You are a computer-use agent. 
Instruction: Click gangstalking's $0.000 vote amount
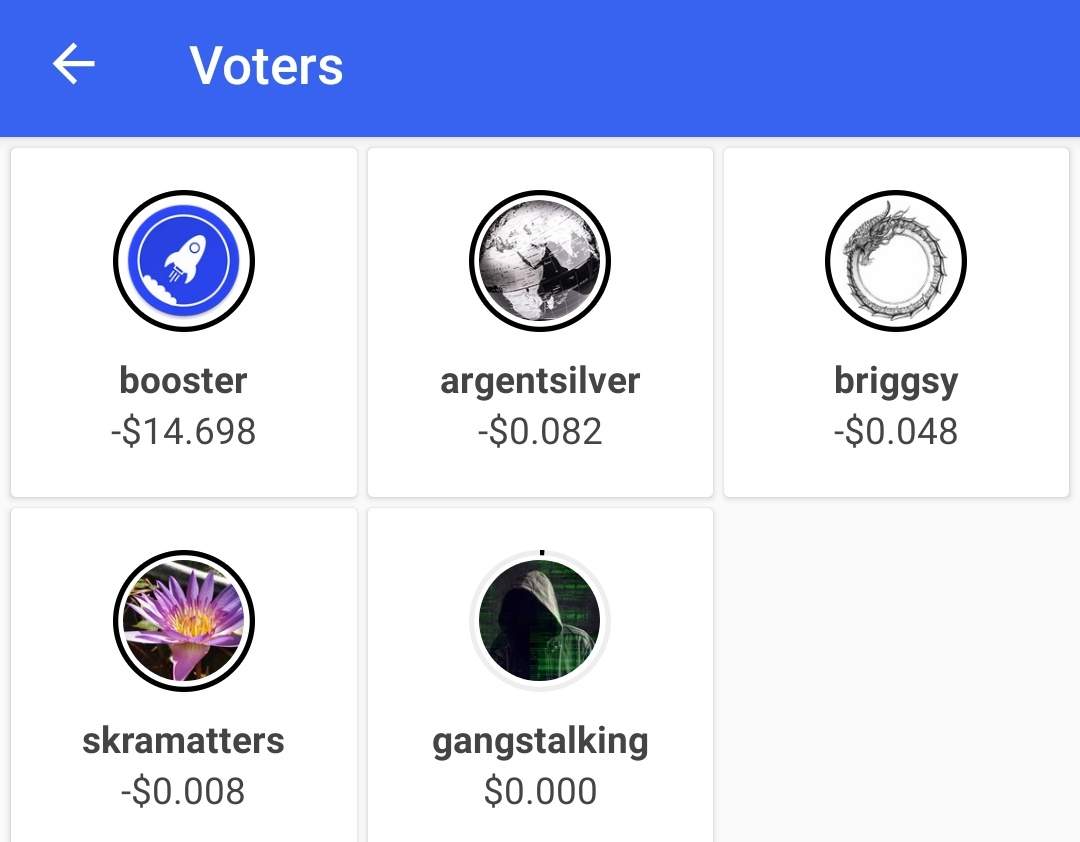pyautogui.click(x=540, y=792)
